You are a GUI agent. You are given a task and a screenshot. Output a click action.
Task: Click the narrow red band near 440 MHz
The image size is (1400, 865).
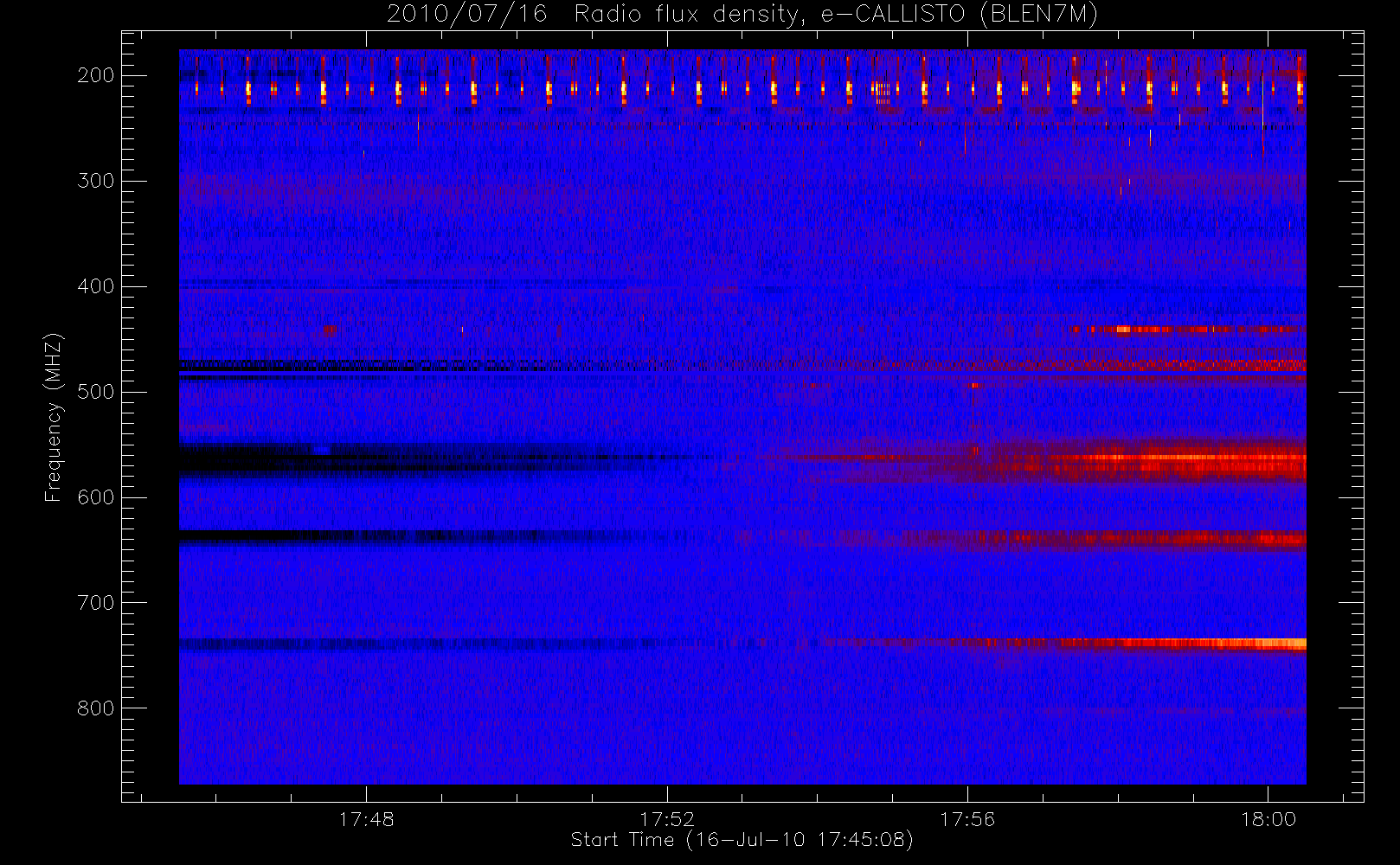tap(1187, 329)
